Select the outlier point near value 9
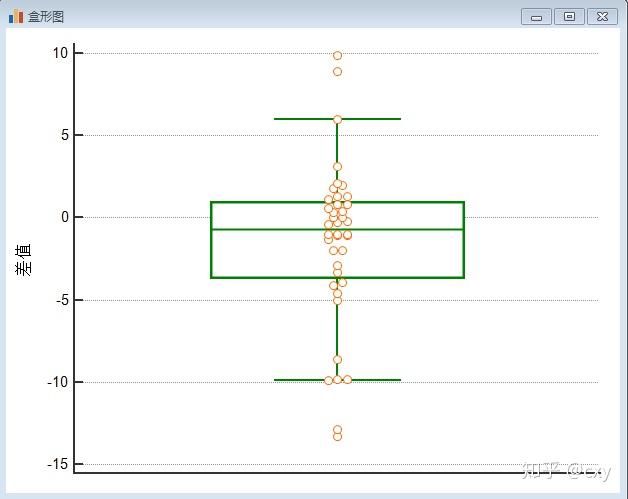The width and height of the screenshot is (628, 499). pos(338,72)
